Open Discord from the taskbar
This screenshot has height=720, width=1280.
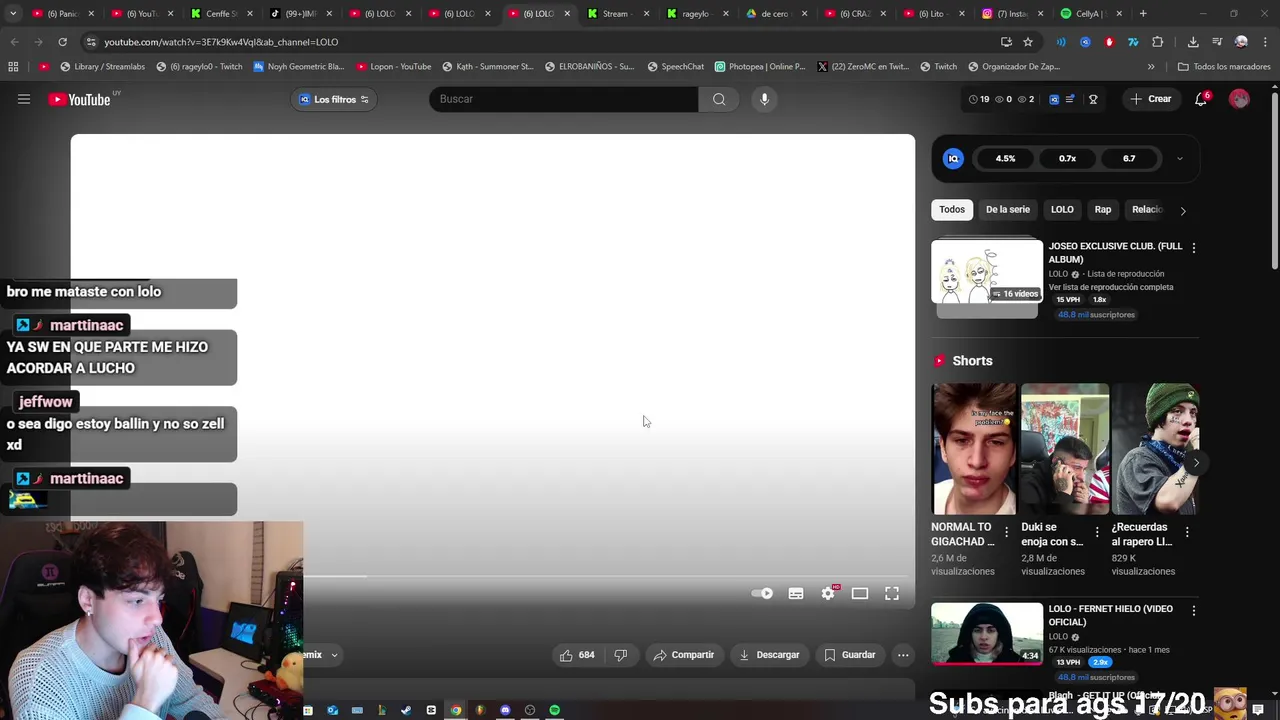pos(505,710)
